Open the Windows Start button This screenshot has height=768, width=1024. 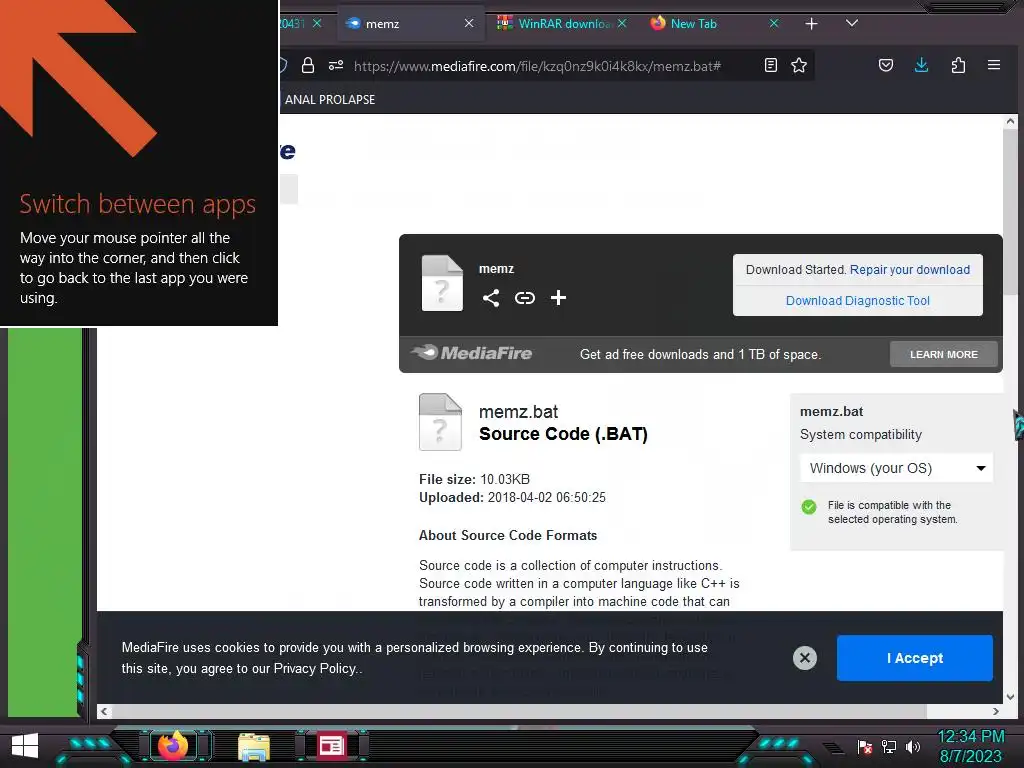[x=25, y=746]
